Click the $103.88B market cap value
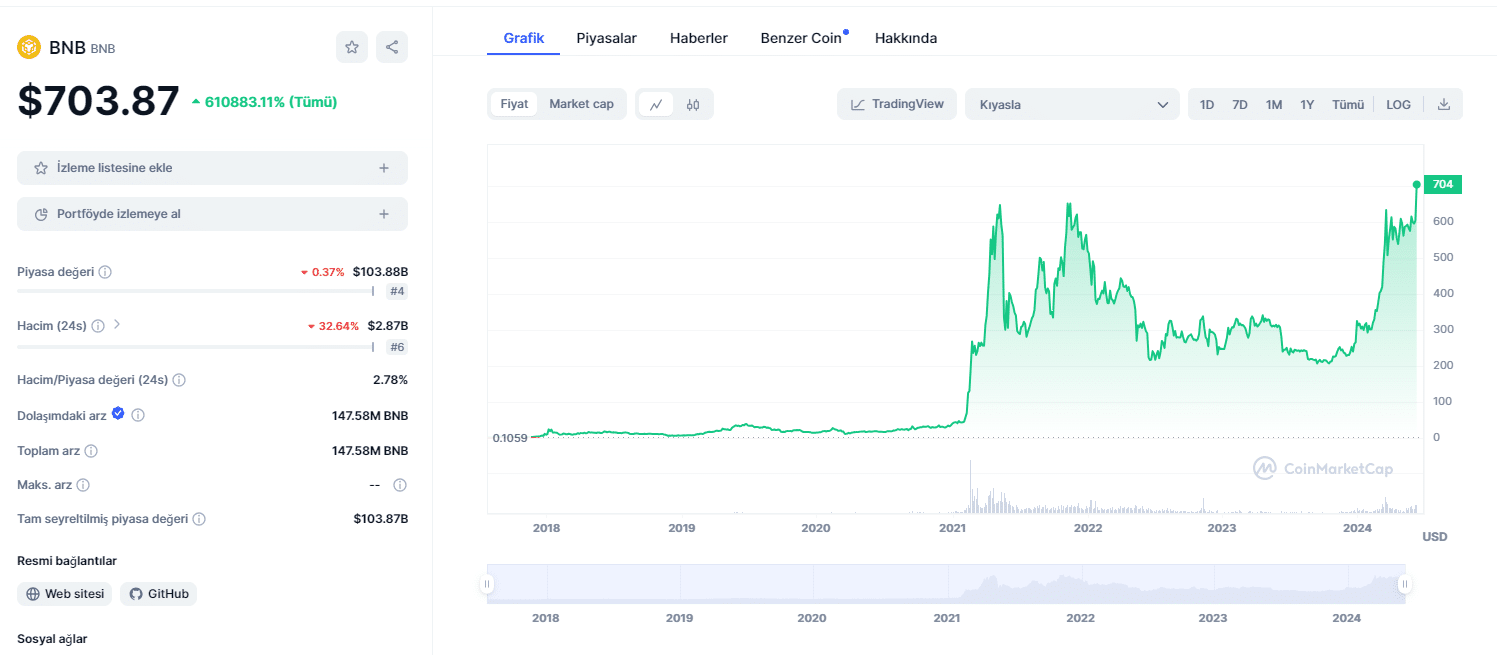 coord(380,272)
